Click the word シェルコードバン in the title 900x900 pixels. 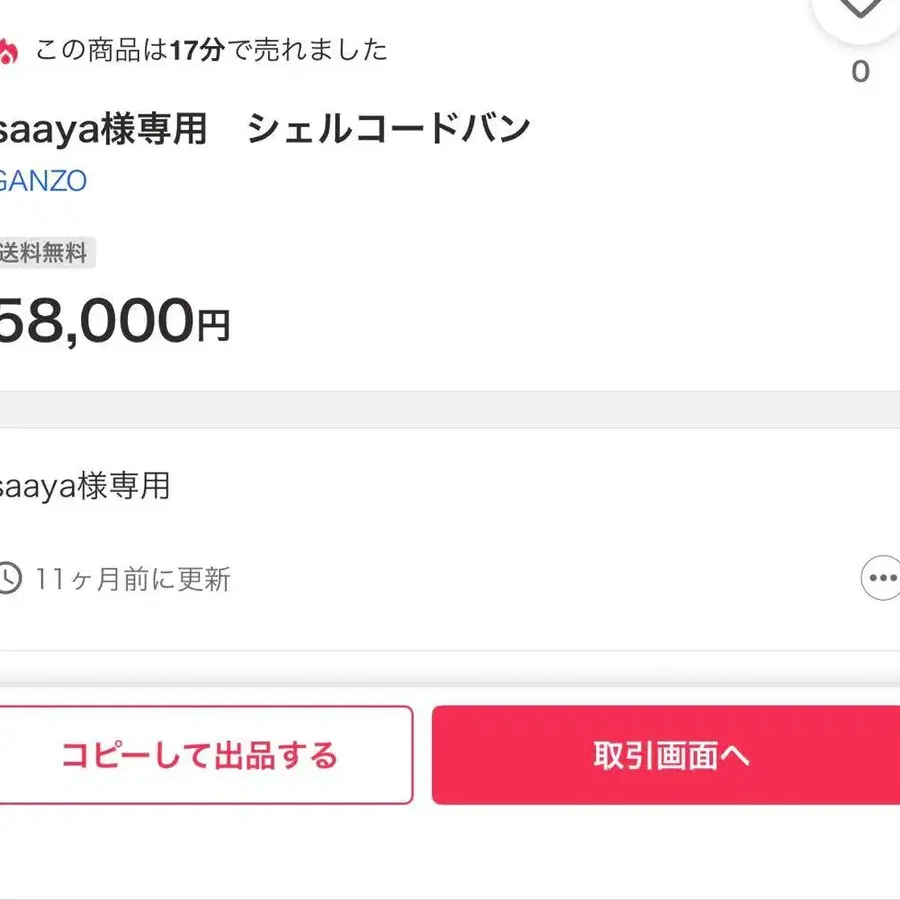pos(388,129)
